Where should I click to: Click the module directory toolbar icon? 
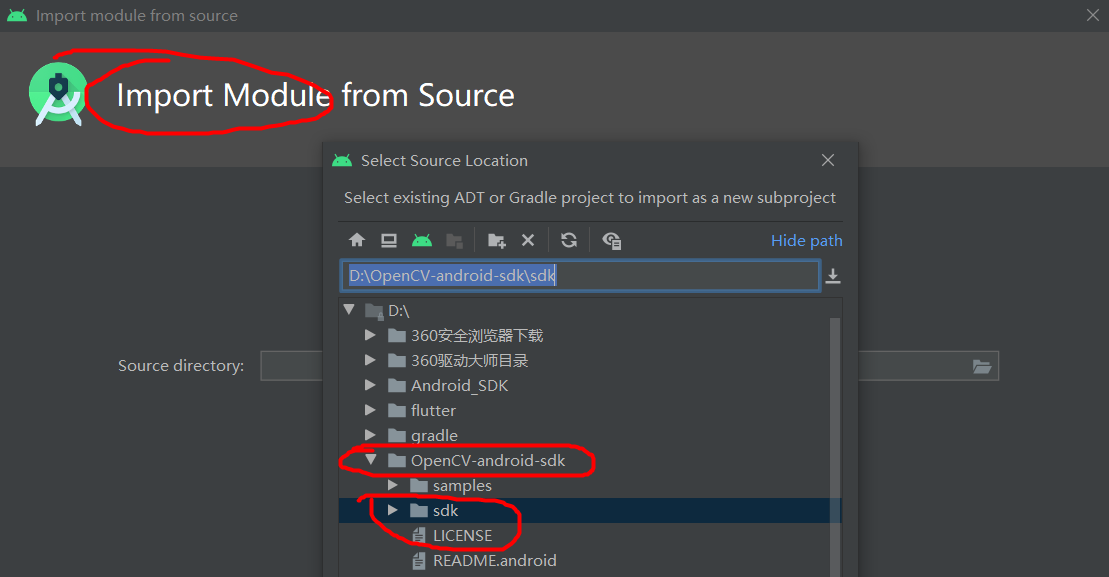(454, 240)
